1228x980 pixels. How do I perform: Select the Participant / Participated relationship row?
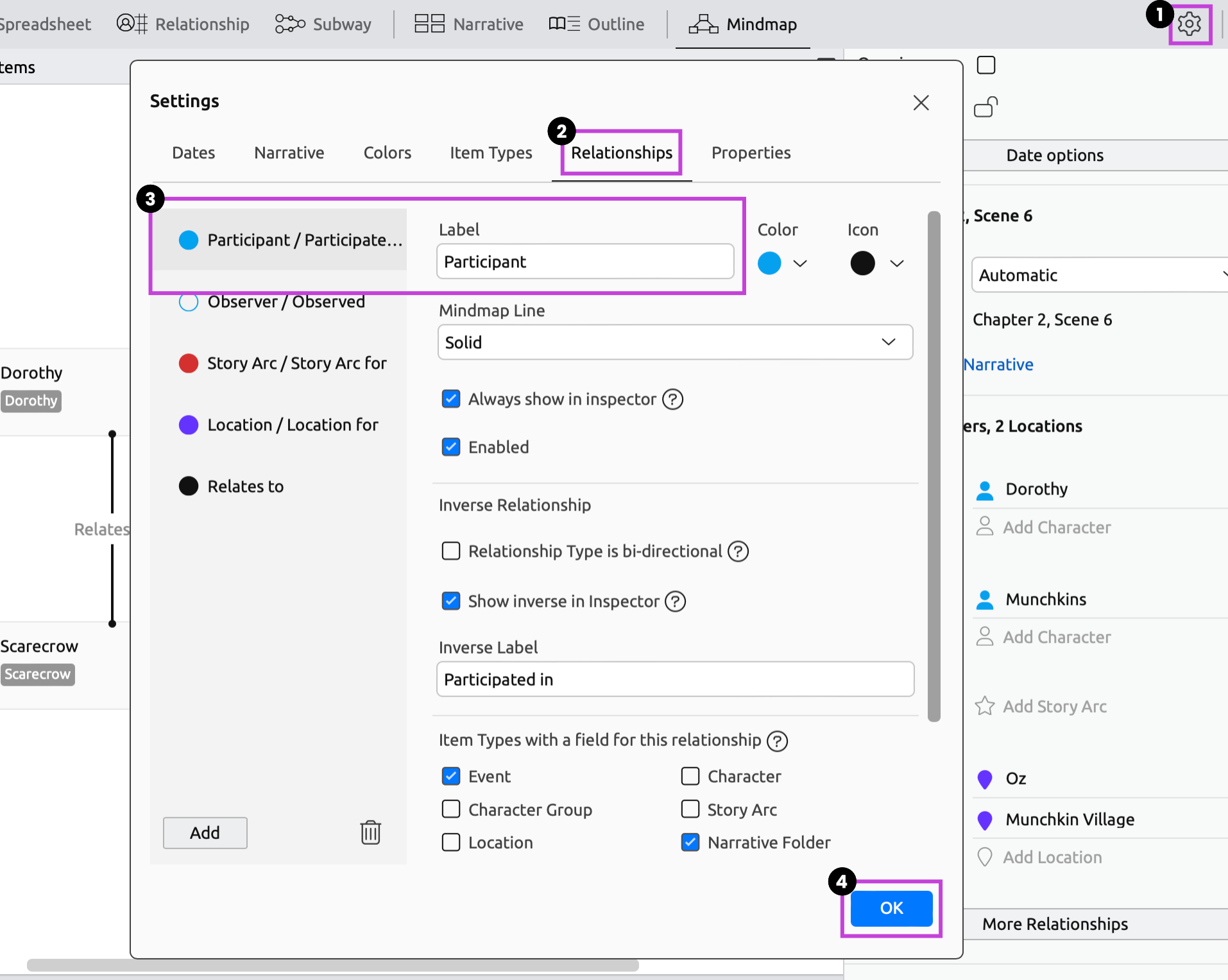tap(278, 240)
